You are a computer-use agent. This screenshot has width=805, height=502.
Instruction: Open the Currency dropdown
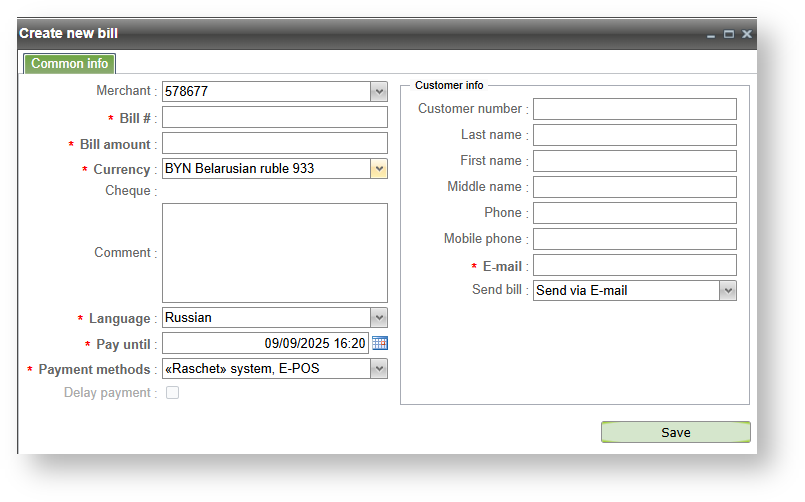coord(379,169)
